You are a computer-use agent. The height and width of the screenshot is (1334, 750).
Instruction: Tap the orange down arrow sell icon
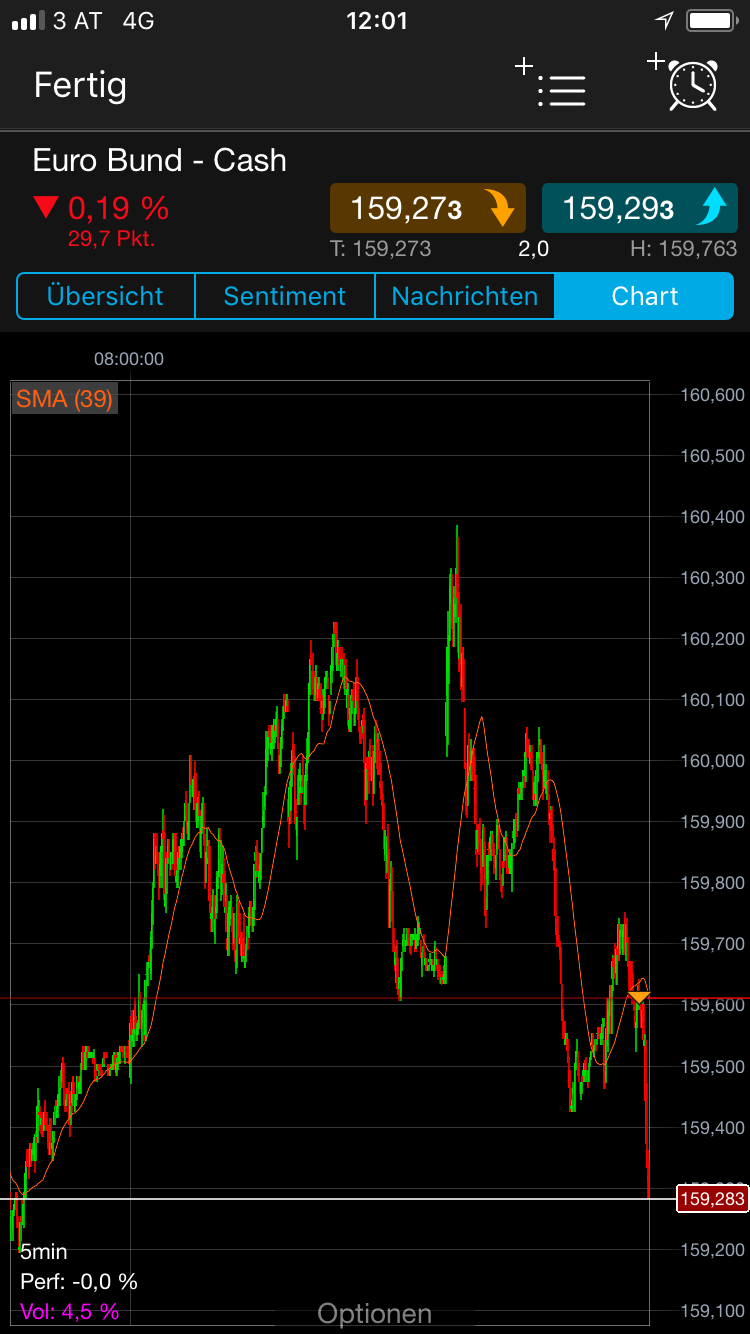click(500, 209)
